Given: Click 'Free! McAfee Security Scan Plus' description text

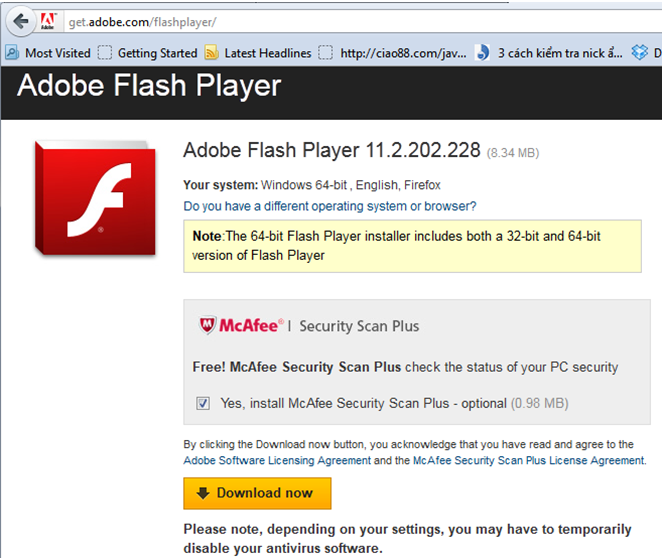Looking at the screenshot, I should (405, 367).
